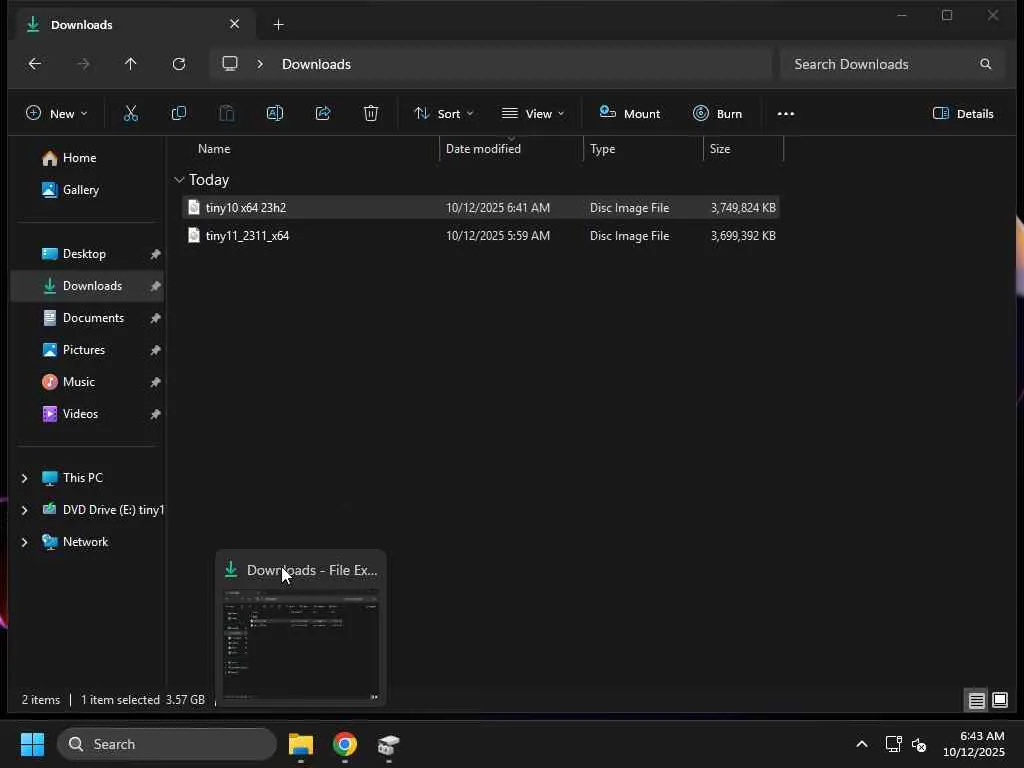Sort by Date modified column header

pos(483,149)
